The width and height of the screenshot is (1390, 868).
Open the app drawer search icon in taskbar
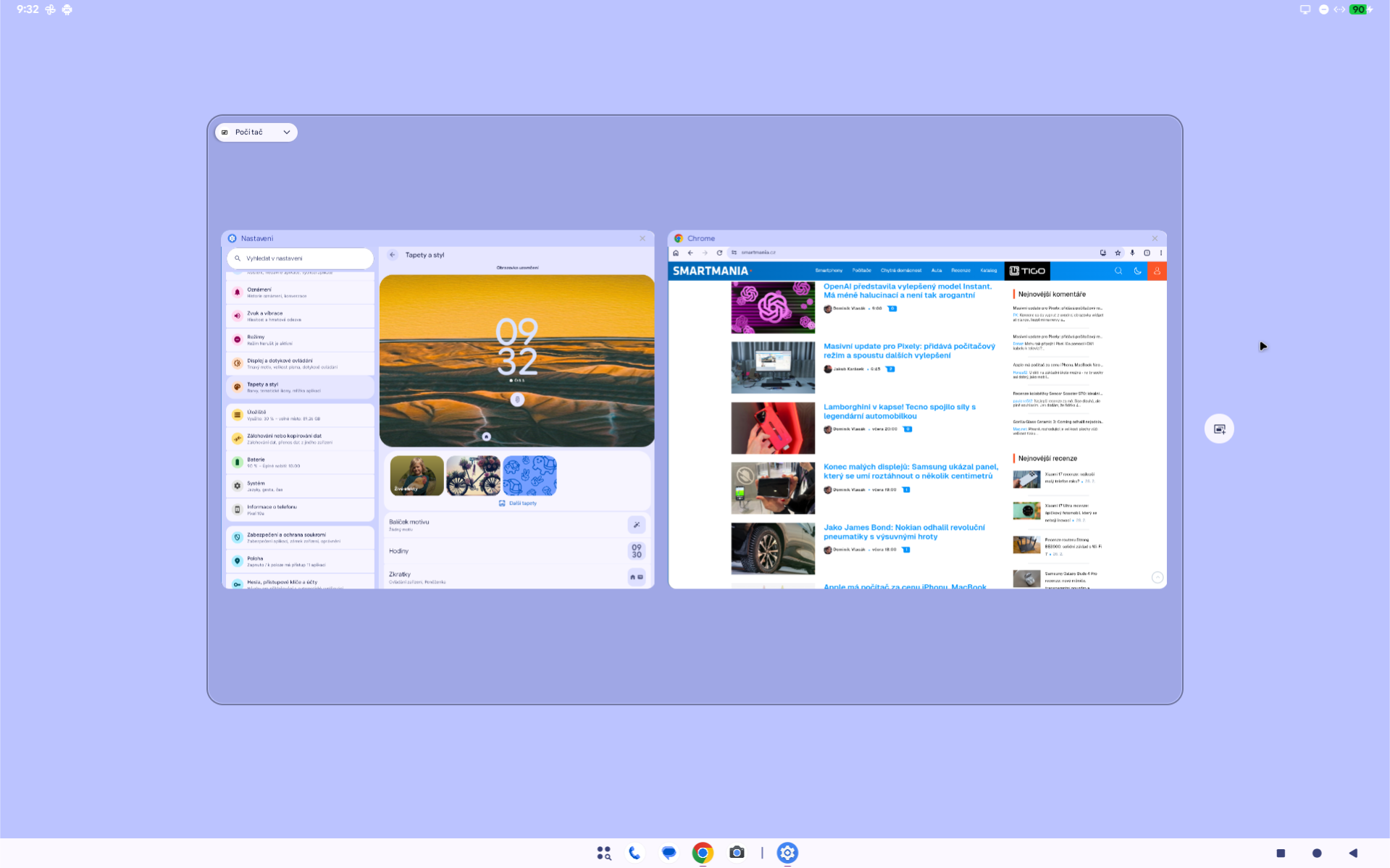[x=603, y=853]
